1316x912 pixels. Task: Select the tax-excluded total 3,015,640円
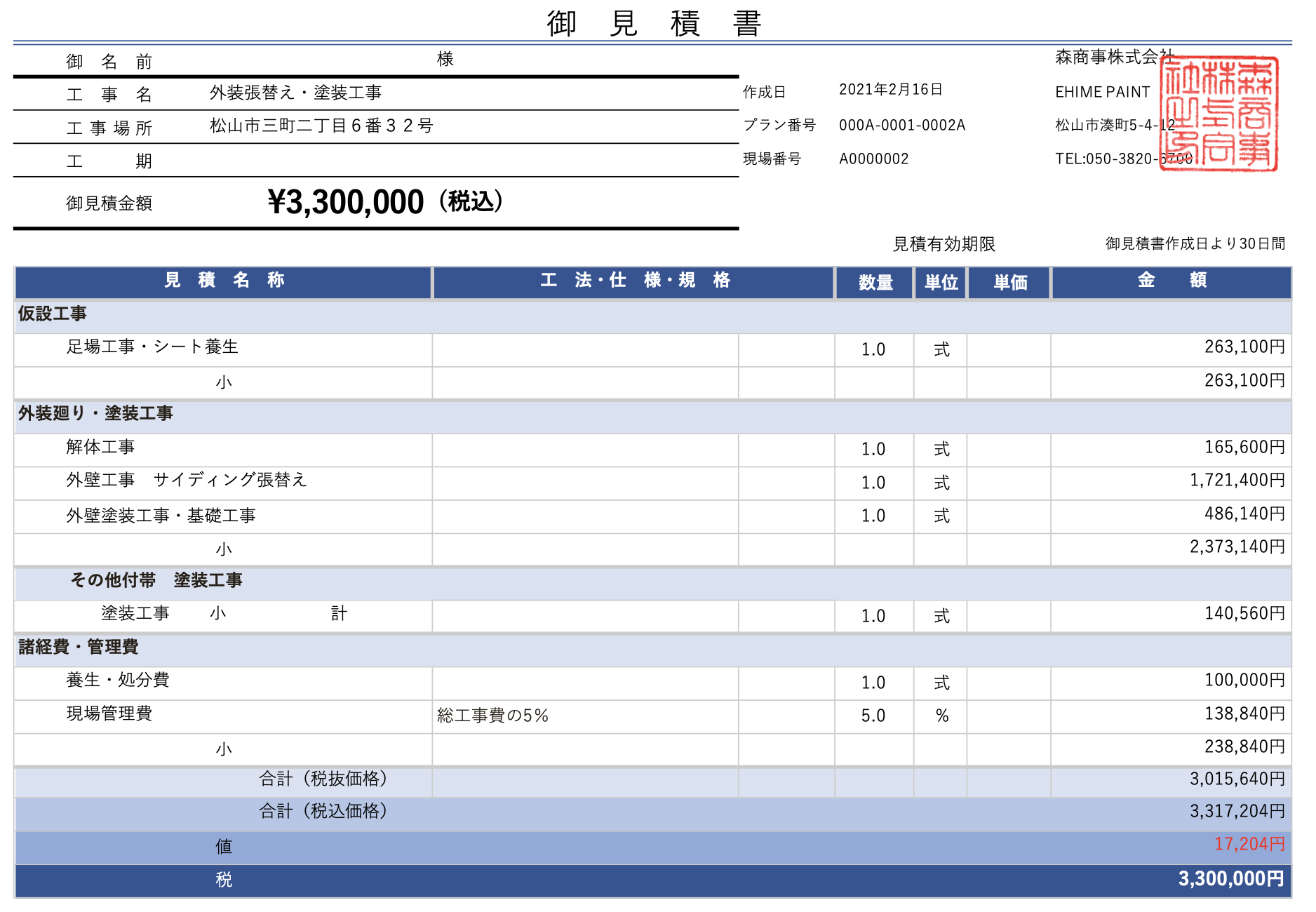pos(1237,779)
